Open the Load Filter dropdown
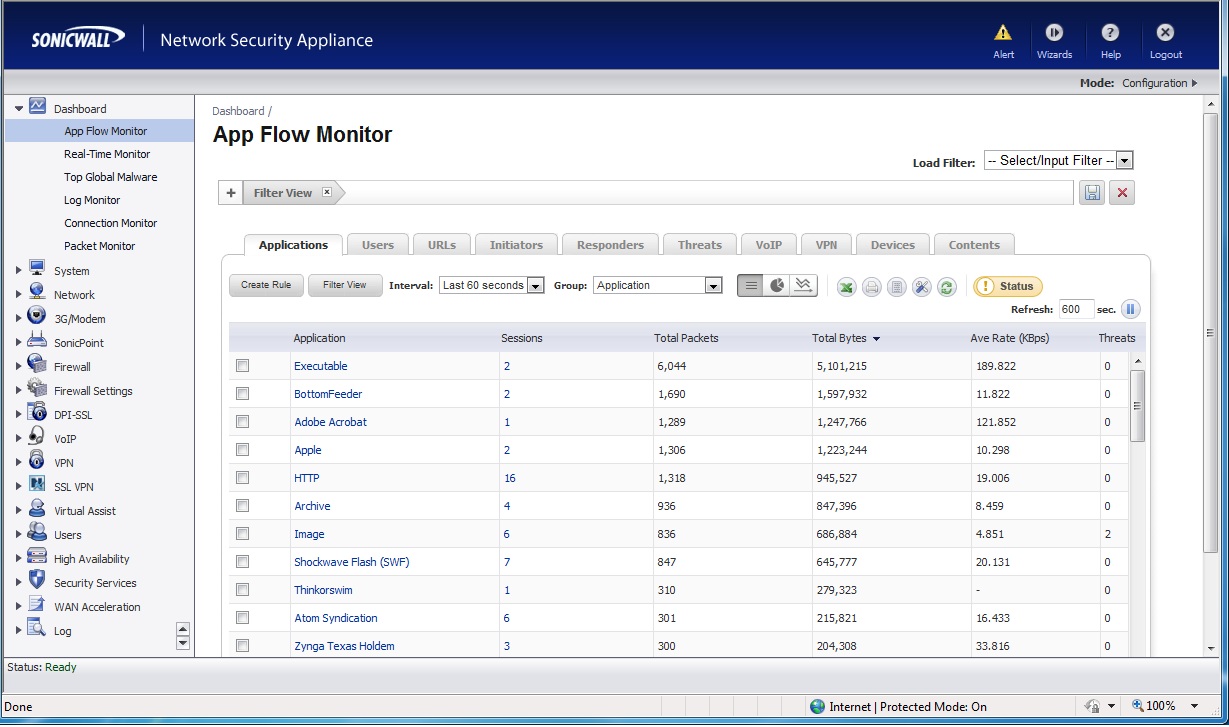Screen dimensions: 1229x727 [x=1059, y=160]
